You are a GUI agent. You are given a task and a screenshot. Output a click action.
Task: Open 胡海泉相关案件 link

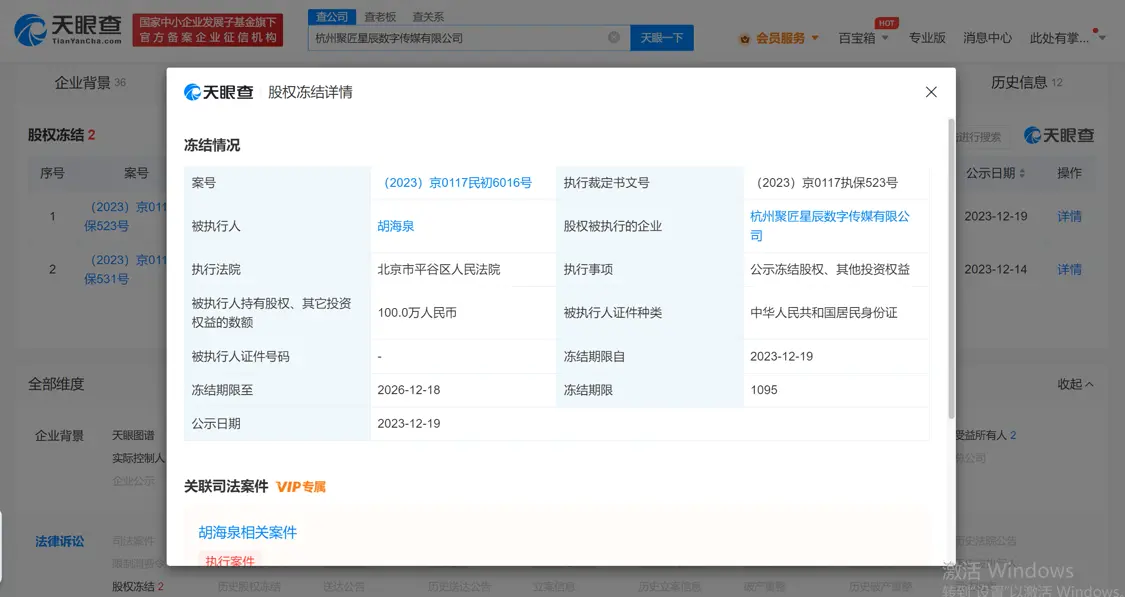248,532
